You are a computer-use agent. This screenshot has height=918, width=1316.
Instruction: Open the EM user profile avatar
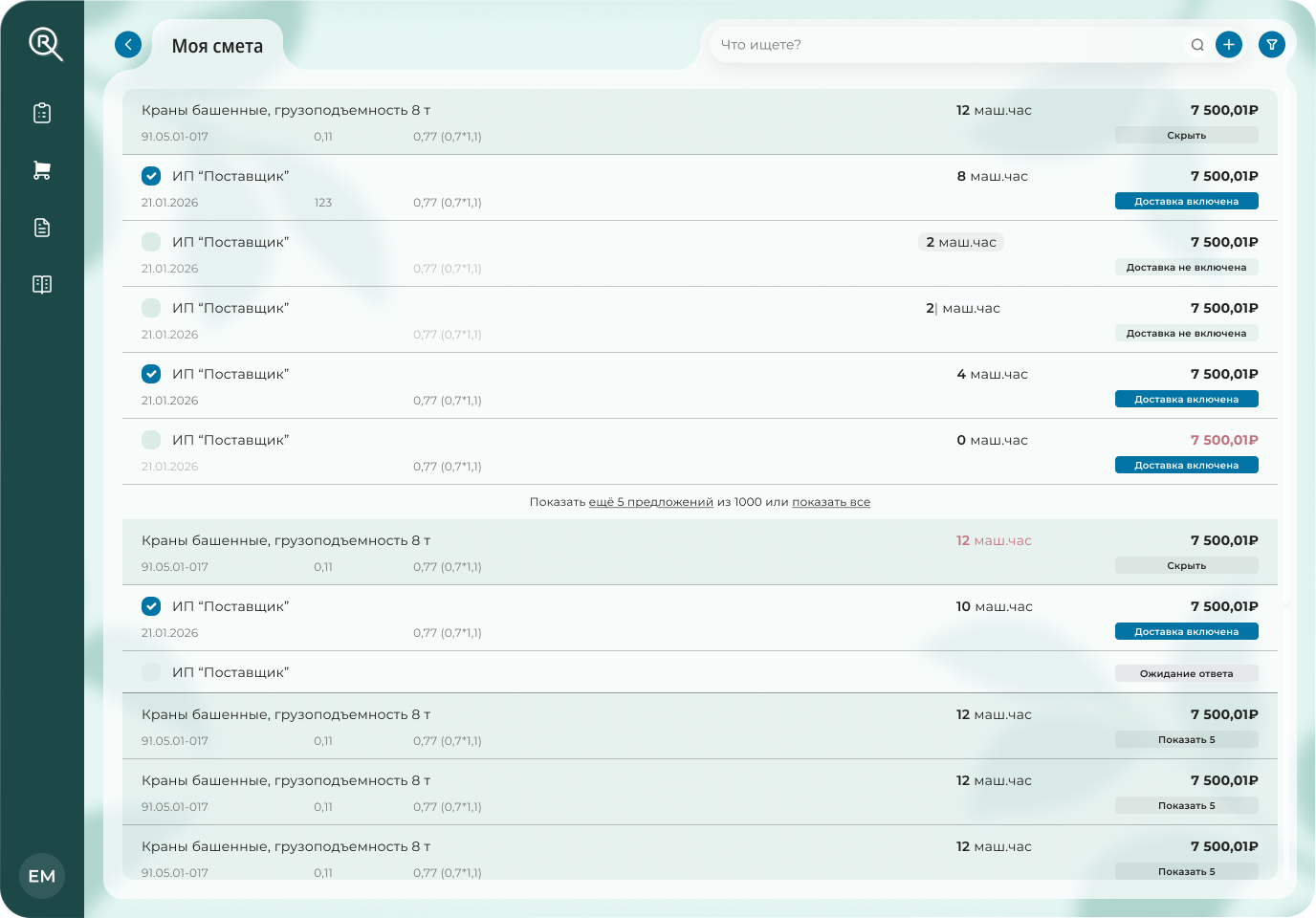(x=42, y=876)
